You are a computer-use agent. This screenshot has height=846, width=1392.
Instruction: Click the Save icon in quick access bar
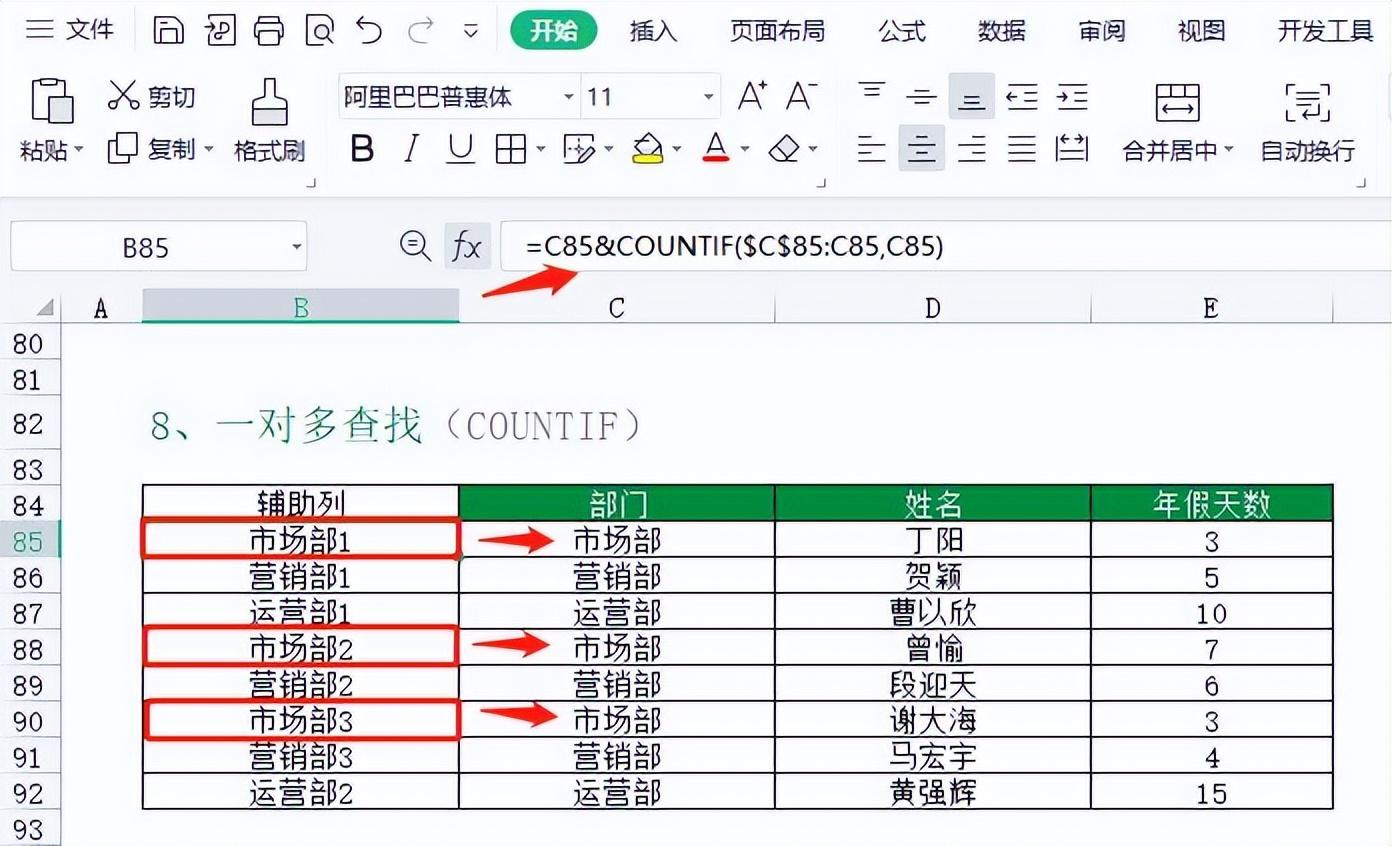168,31
